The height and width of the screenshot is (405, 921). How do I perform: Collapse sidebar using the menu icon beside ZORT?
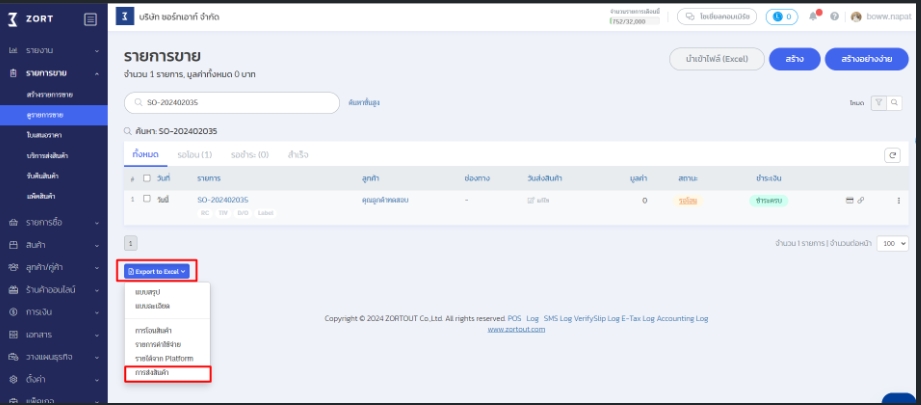tap(90, 17)
